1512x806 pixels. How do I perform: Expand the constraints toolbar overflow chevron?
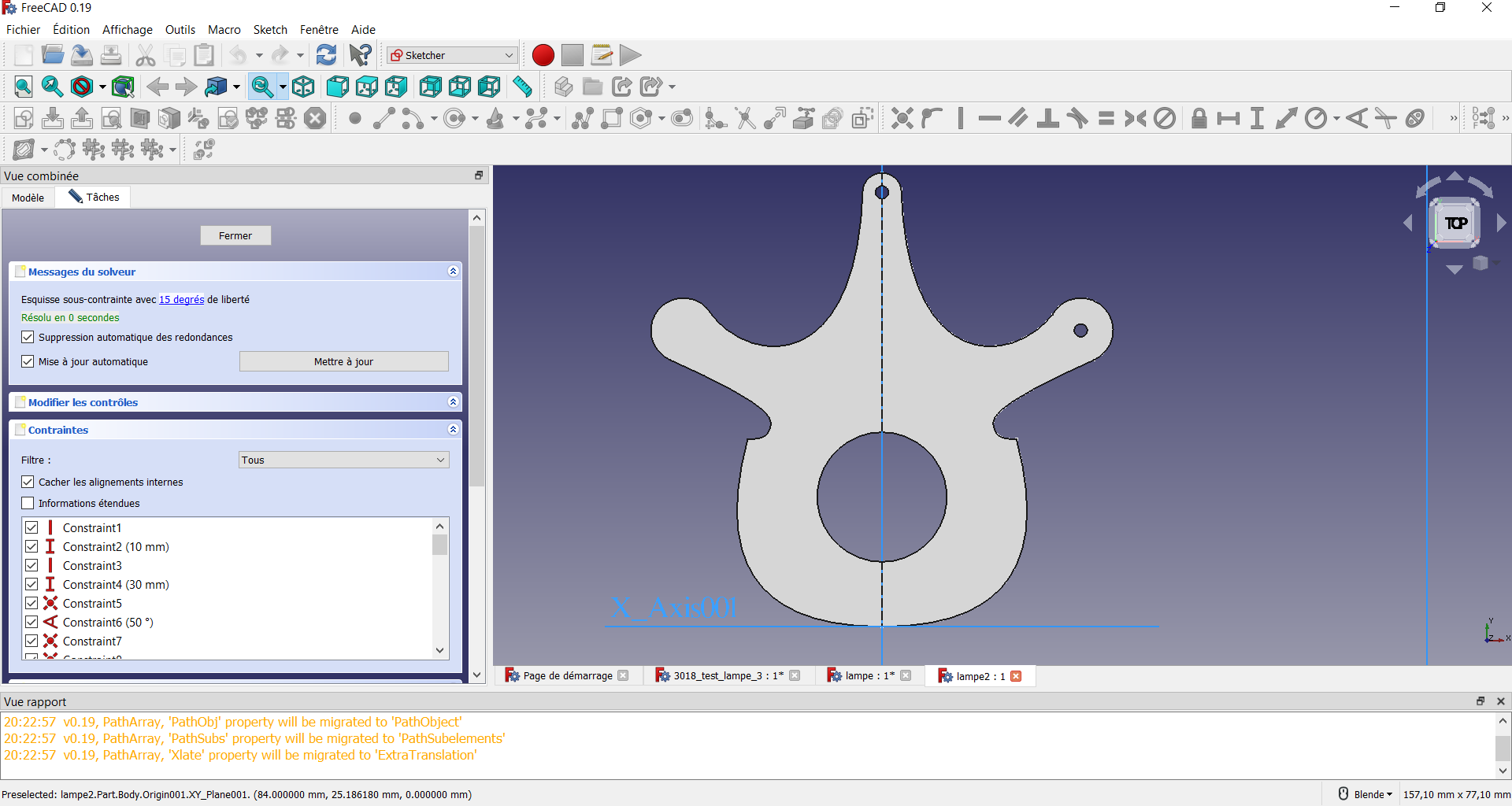coord(1454,118)
